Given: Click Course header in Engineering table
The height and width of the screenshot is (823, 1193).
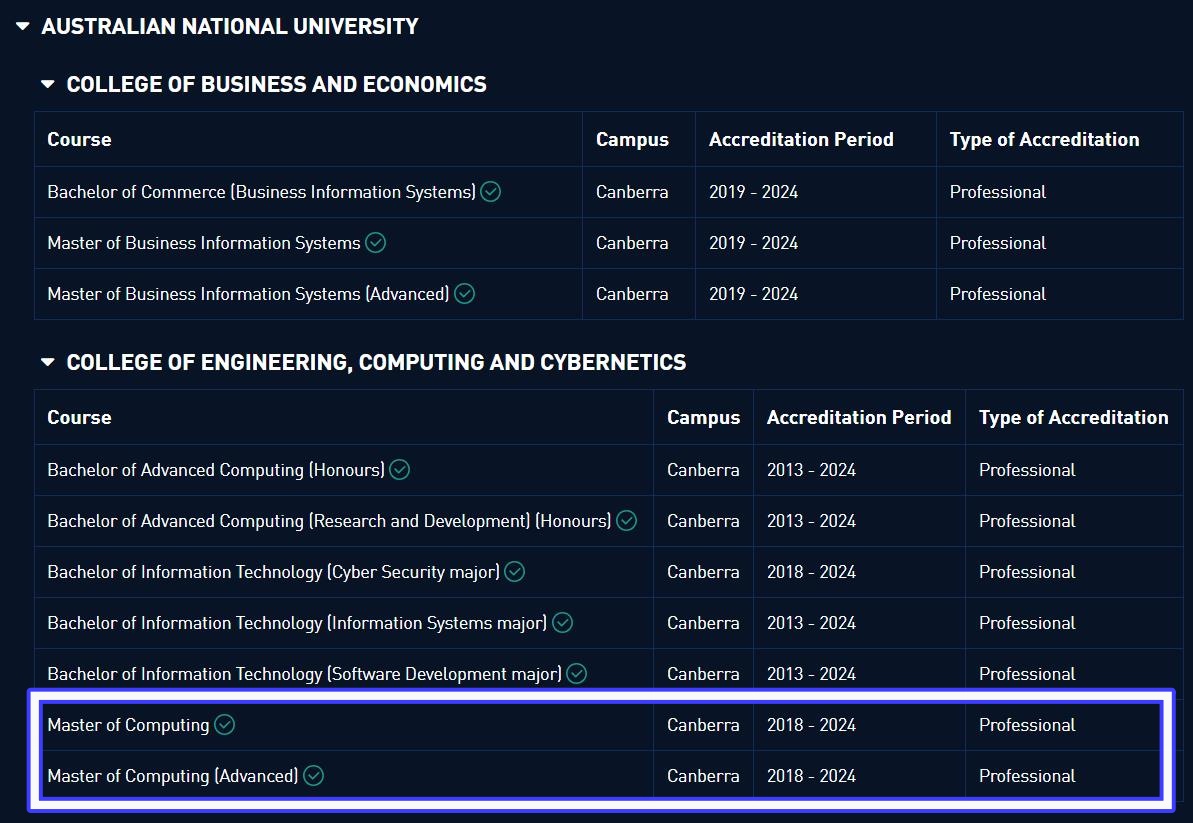Looking at the screenshot, I should click(x=79, y=418).
